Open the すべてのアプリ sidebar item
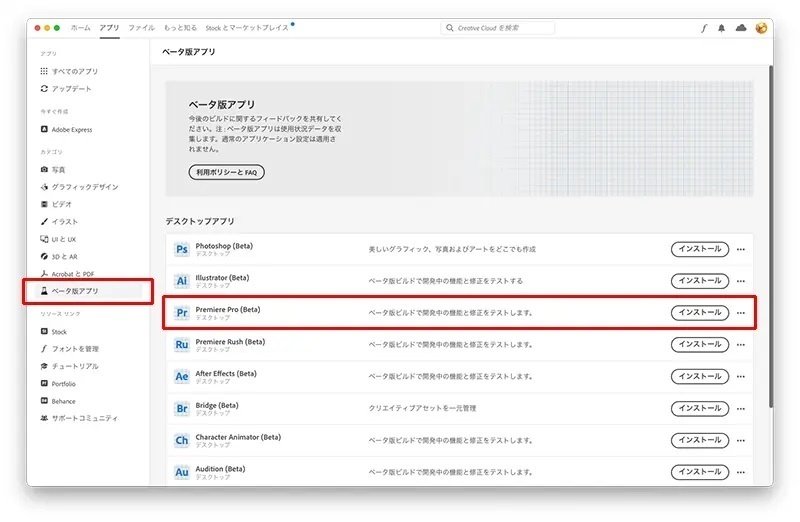 click(x=69, y=71)
